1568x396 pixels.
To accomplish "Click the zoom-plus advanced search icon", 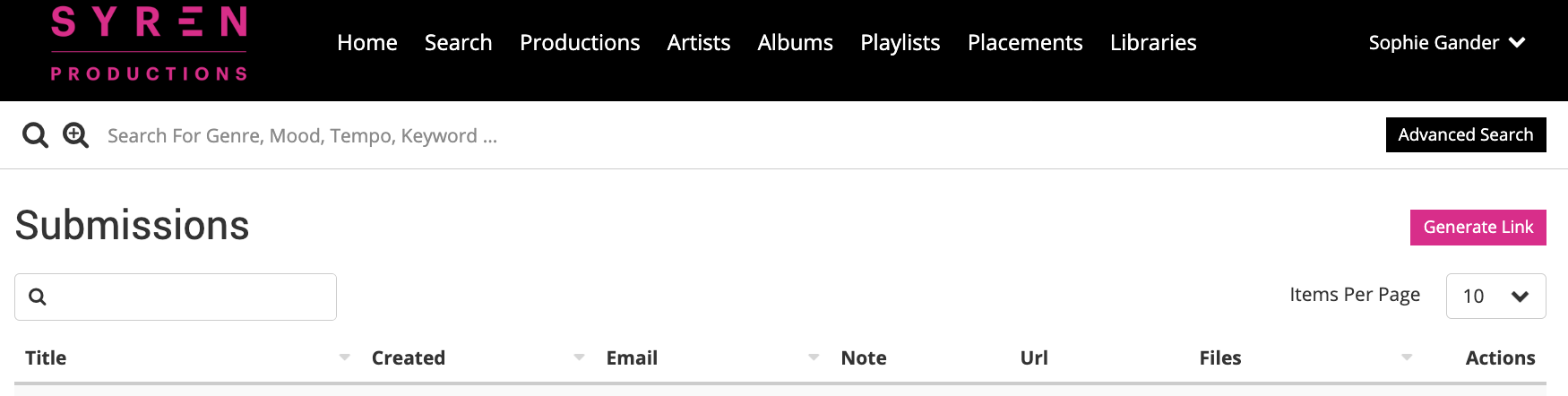I will click(75, 135).
